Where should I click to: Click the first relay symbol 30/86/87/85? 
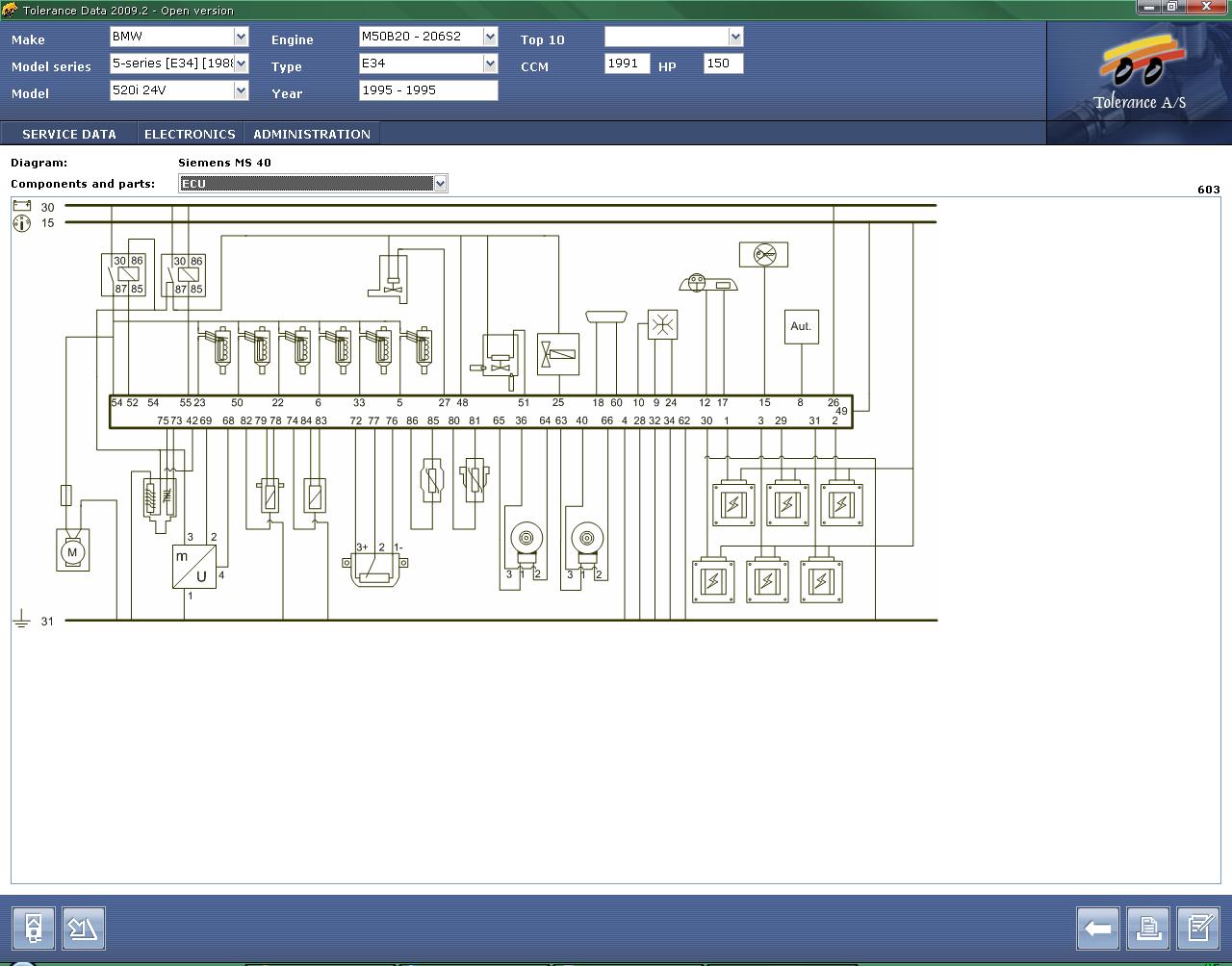point(124,274)
